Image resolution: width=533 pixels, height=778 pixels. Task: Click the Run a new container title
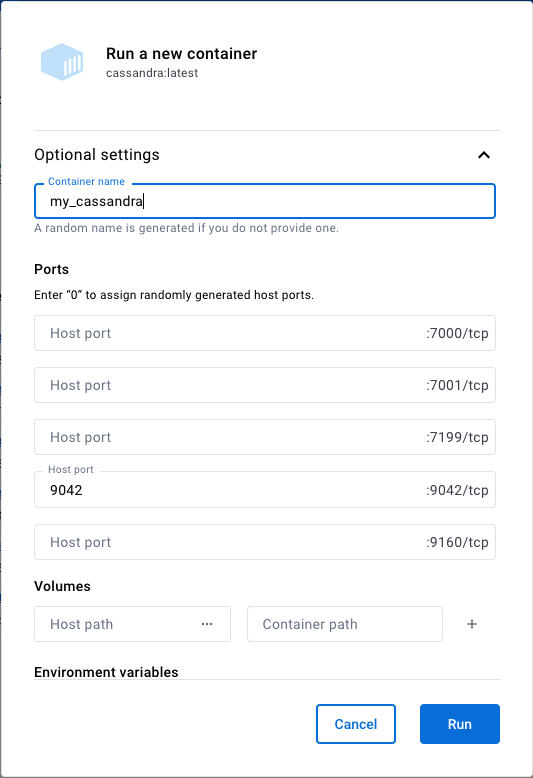coord(182,54)
